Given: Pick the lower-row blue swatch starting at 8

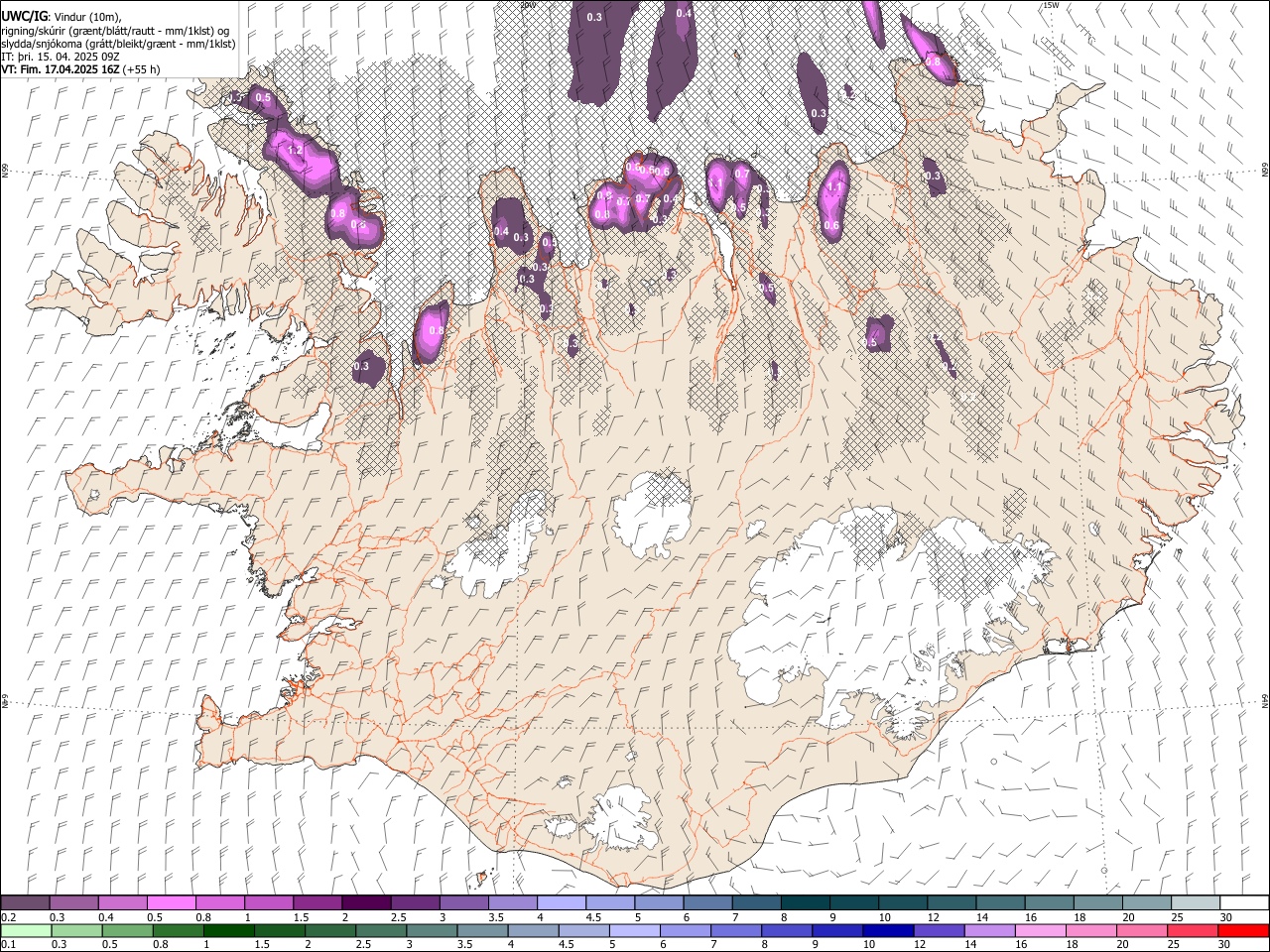Looking at the screenshot, I should pyautogui.click(x=787, y=931).
